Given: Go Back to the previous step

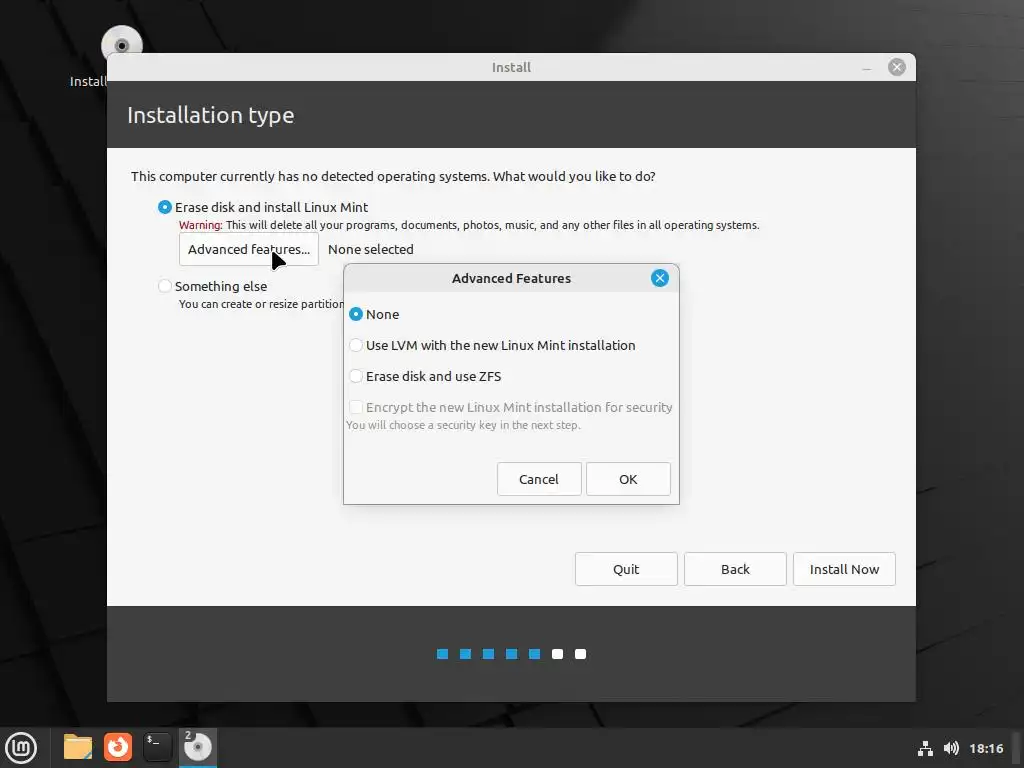Looking at the screenshot, I should (x=735, y=569).
